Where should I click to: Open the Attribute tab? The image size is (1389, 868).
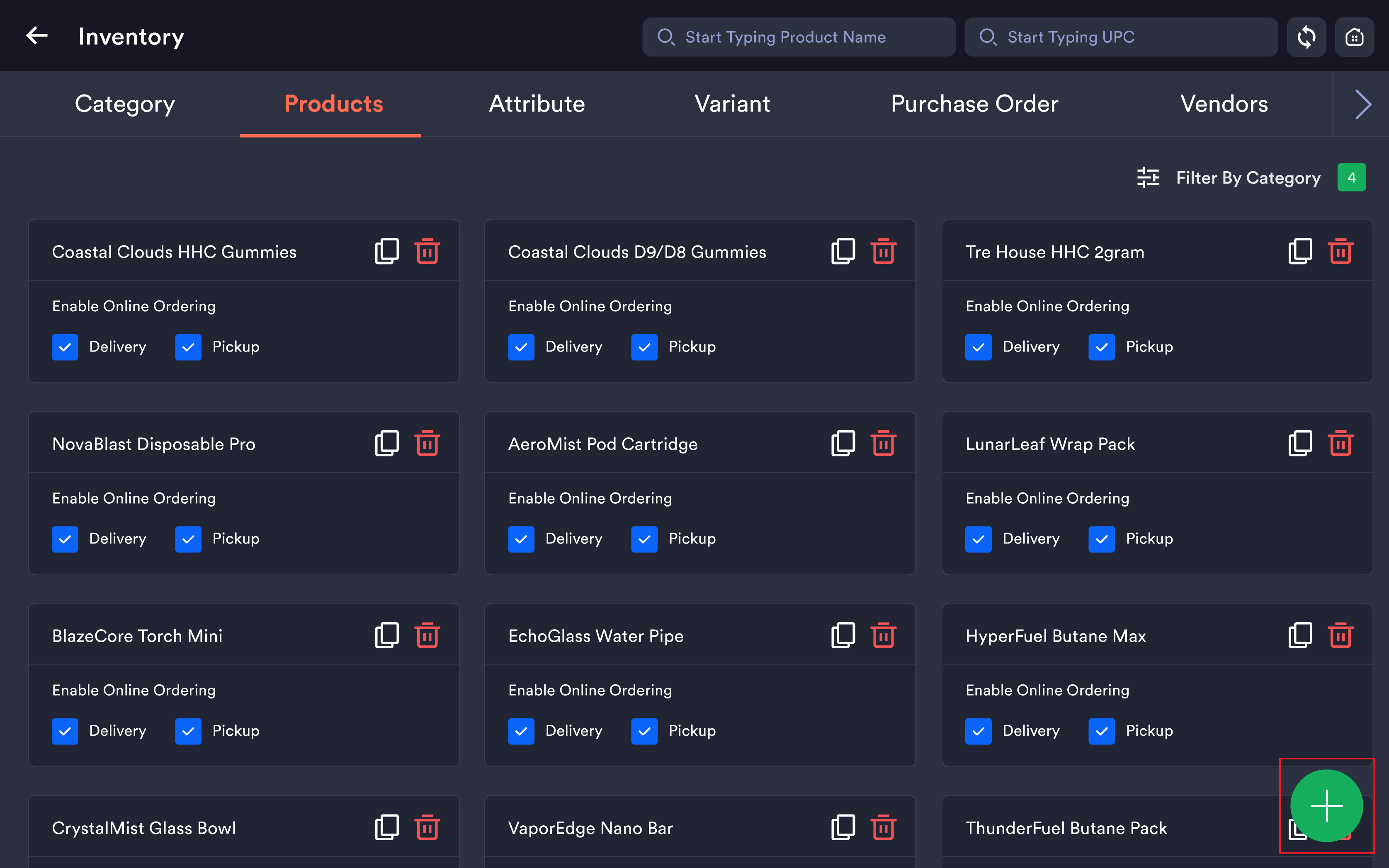point(536,104)
